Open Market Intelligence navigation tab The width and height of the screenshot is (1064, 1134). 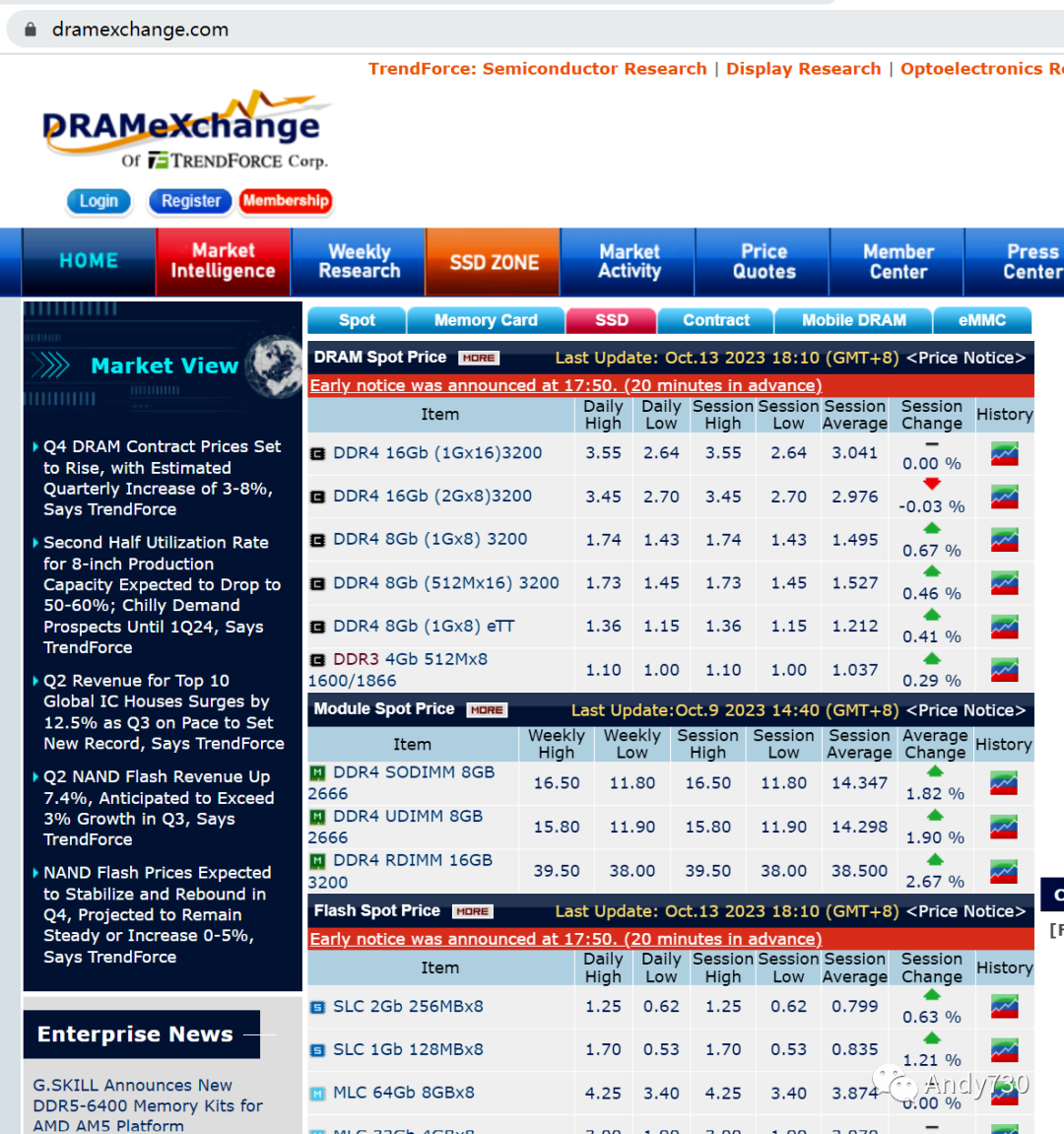click(224, 261)
